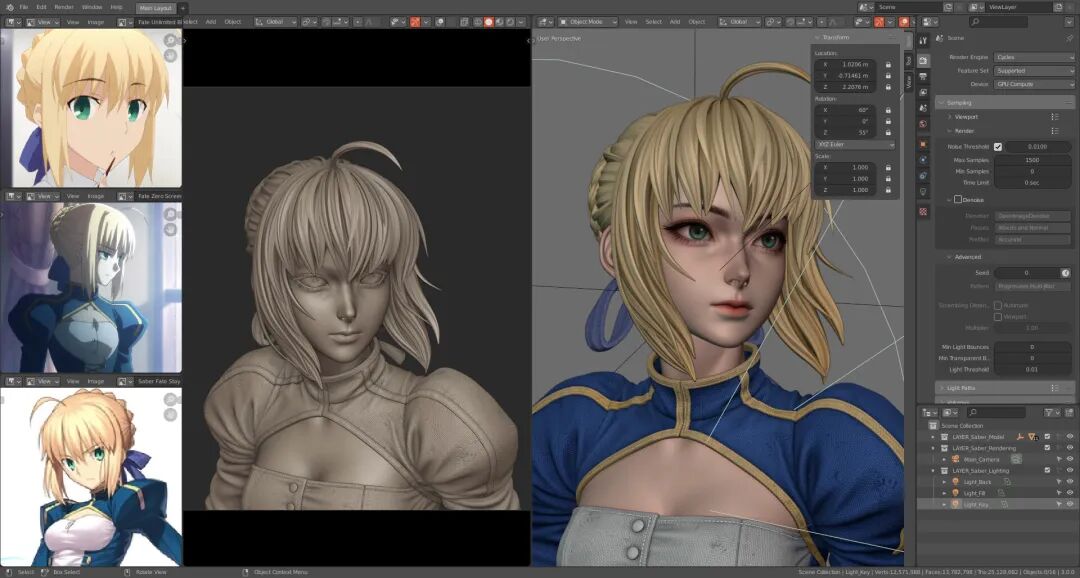1080x578 pixels.
Task: Enable the Denoise checkbox
Action: (957, 200)
